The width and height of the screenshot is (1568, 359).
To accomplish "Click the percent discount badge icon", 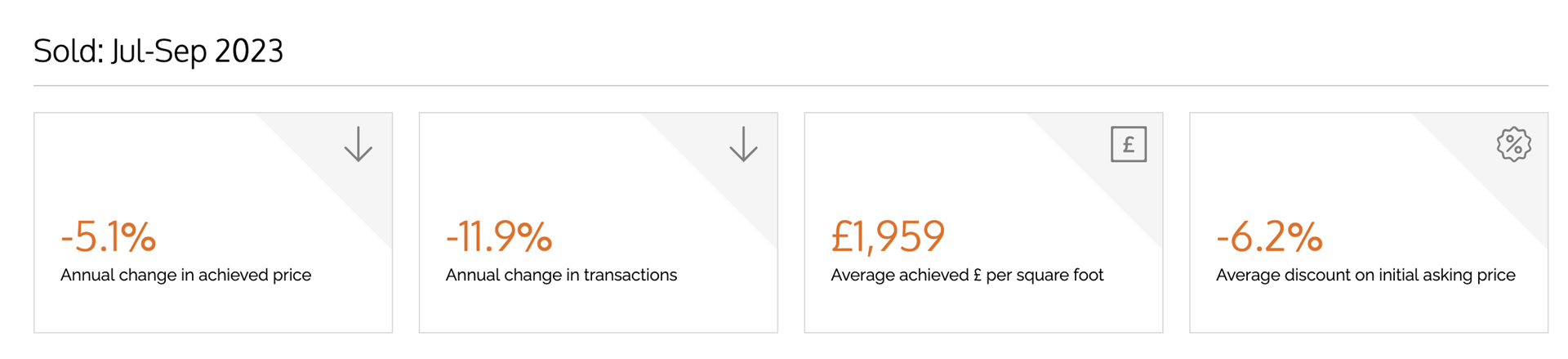I will [x=1513, y=144].
